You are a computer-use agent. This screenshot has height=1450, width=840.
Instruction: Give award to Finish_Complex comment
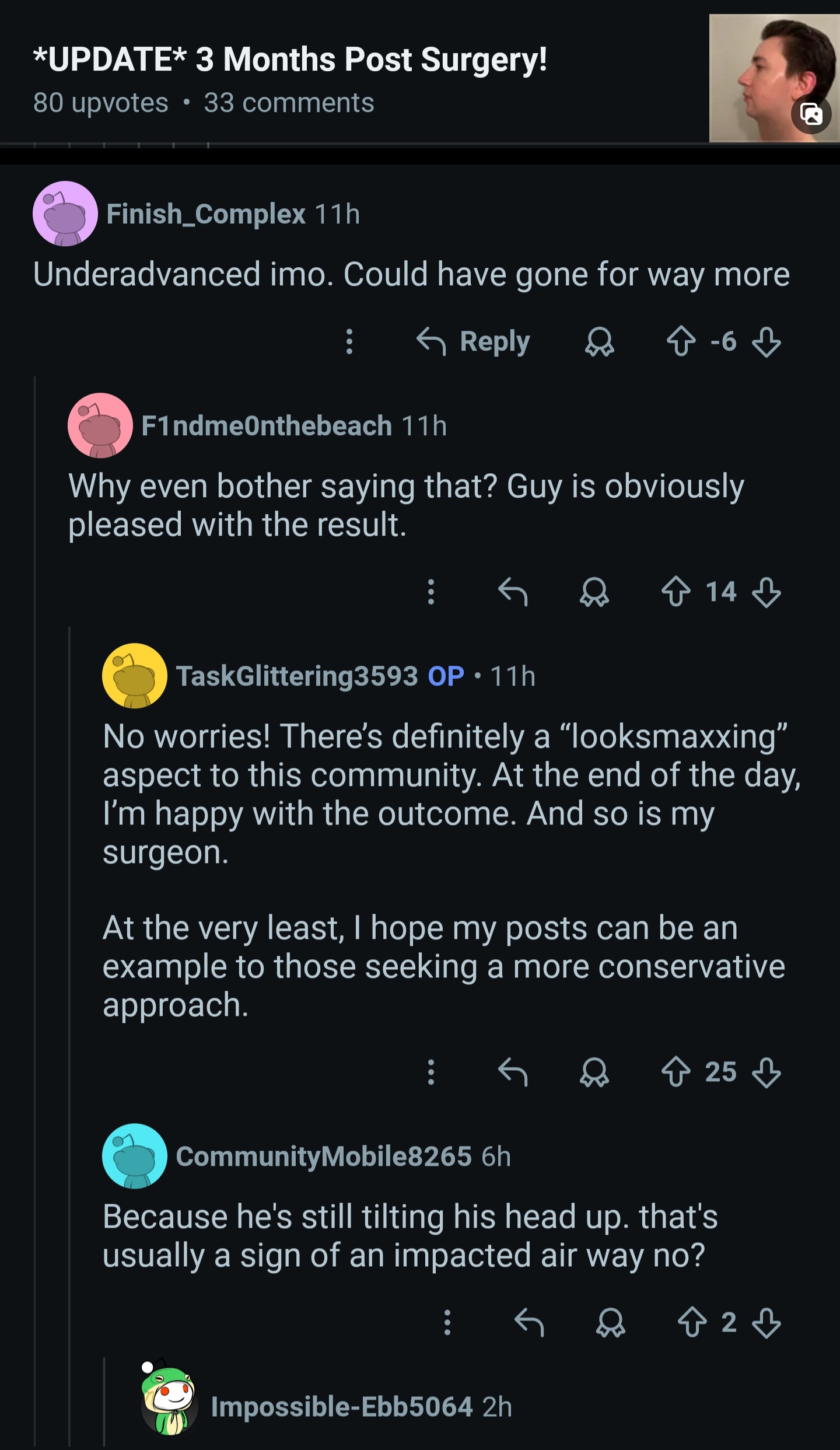click(x=599, y=341)
